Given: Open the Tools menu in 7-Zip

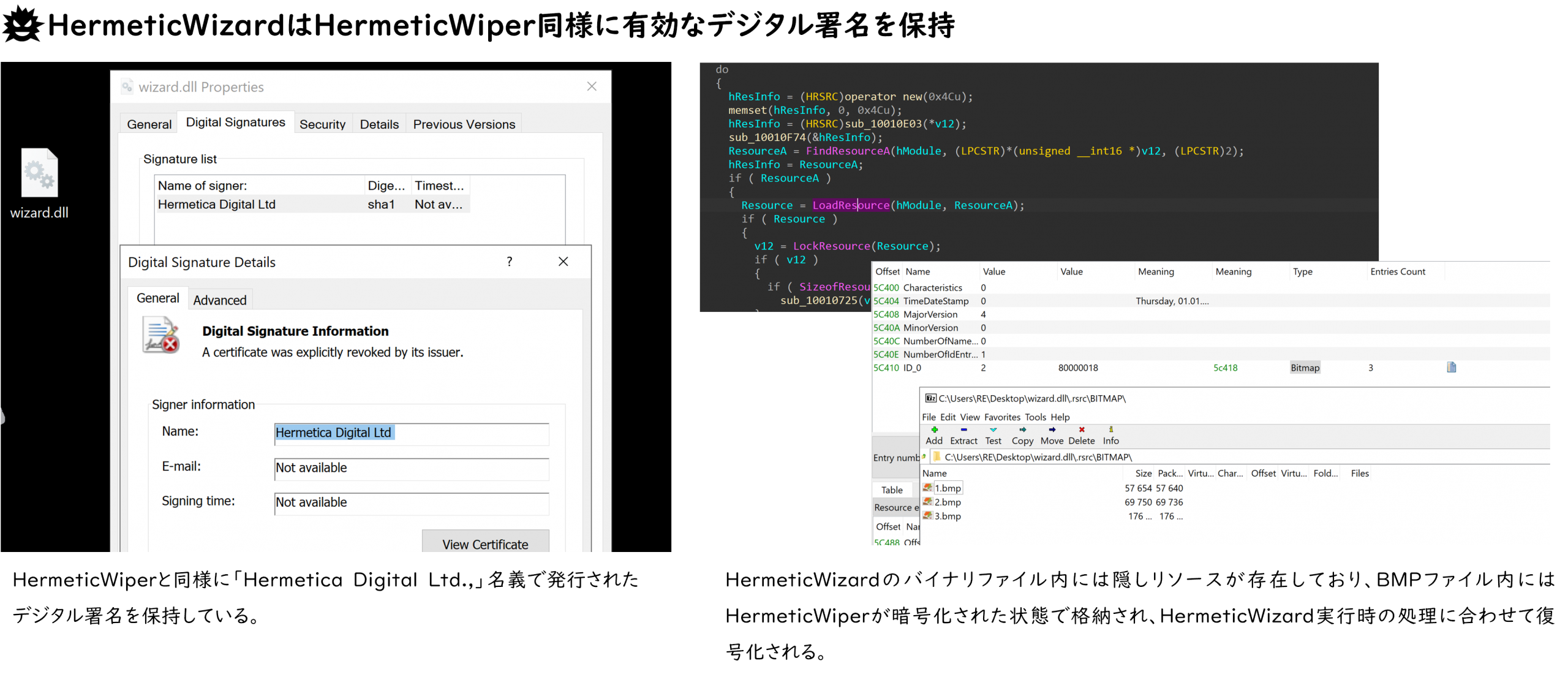Looking at the screenshot, I should coord(1035,417).
